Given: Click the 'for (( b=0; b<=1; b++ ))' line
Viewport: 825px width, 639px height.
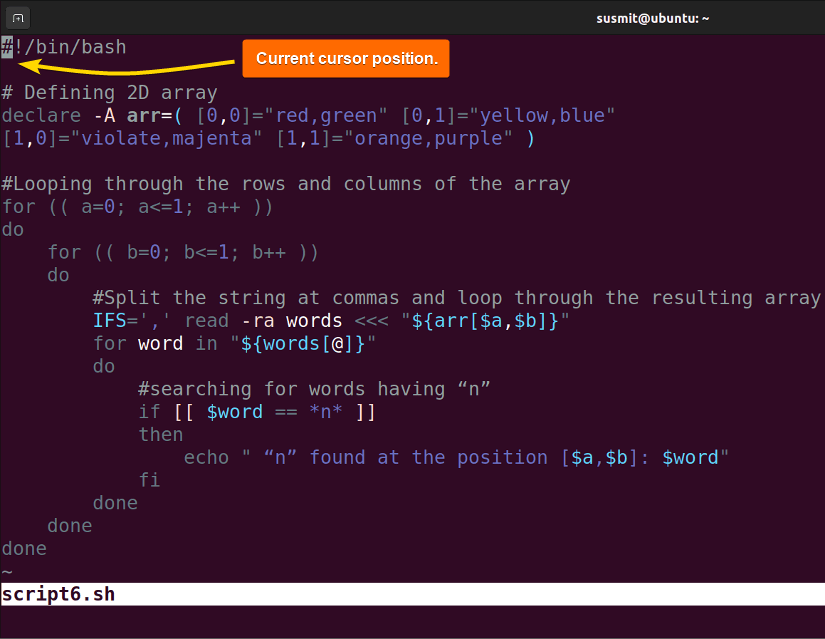Looking at the screenshot, I should pyautogui.click(x=183, y=253).
